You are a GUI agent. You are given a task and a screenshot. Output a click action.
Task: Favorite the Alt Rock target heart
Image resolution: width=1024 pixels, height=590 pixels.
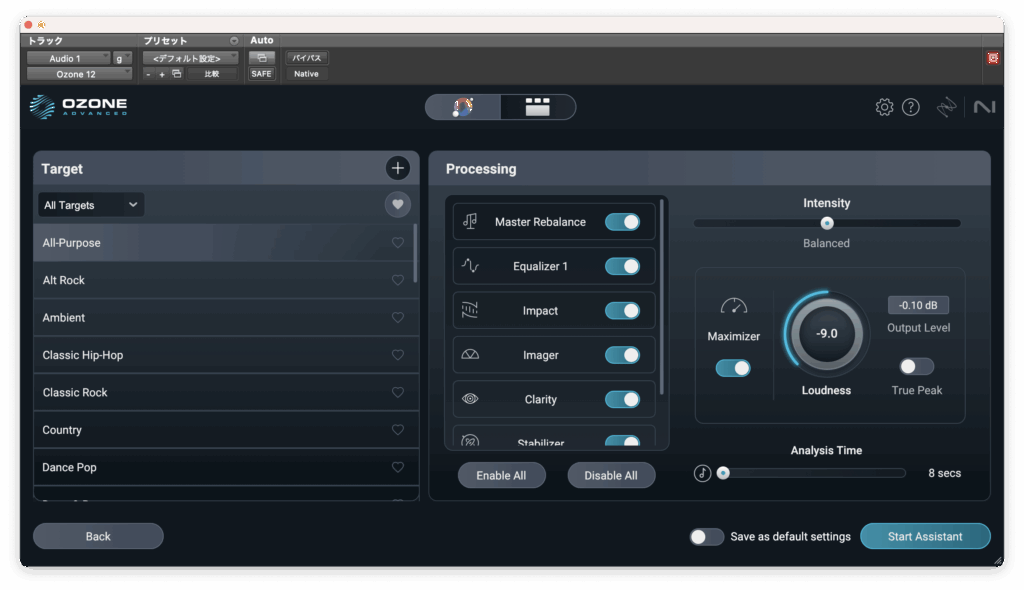(x=397, y=280)
